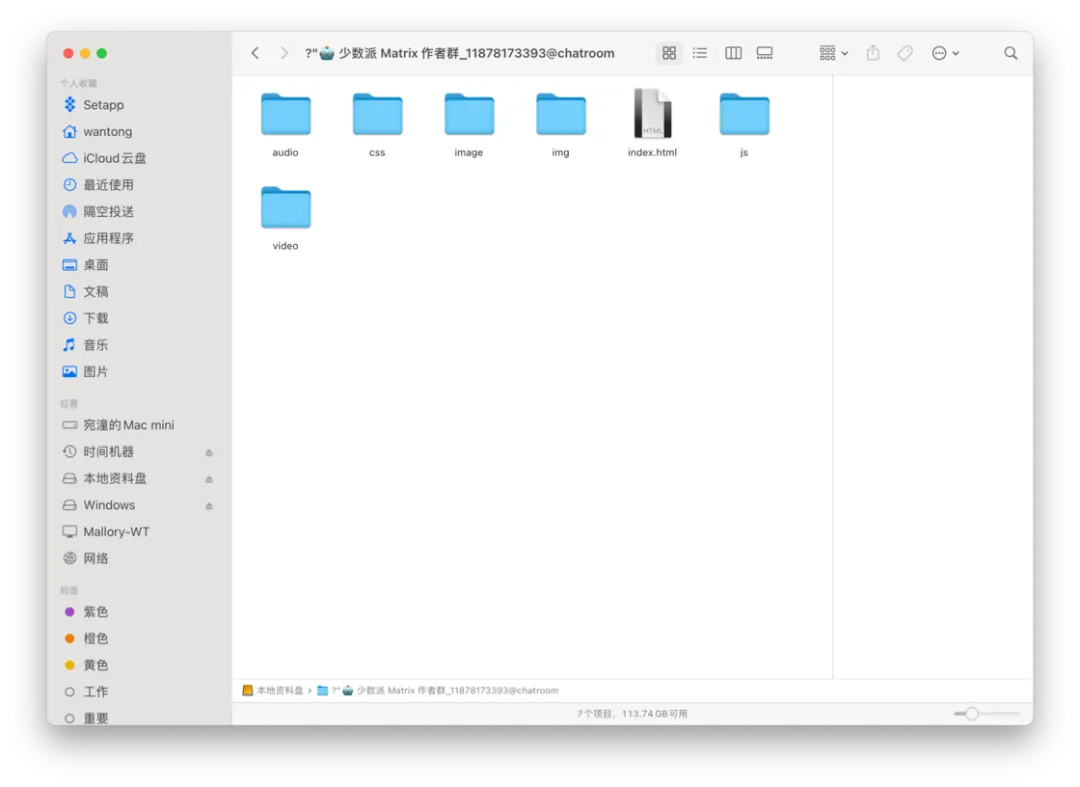This screenshot has width=1080, height=787.
Task: Select the audio folder
Action: [x=285, y=124]
